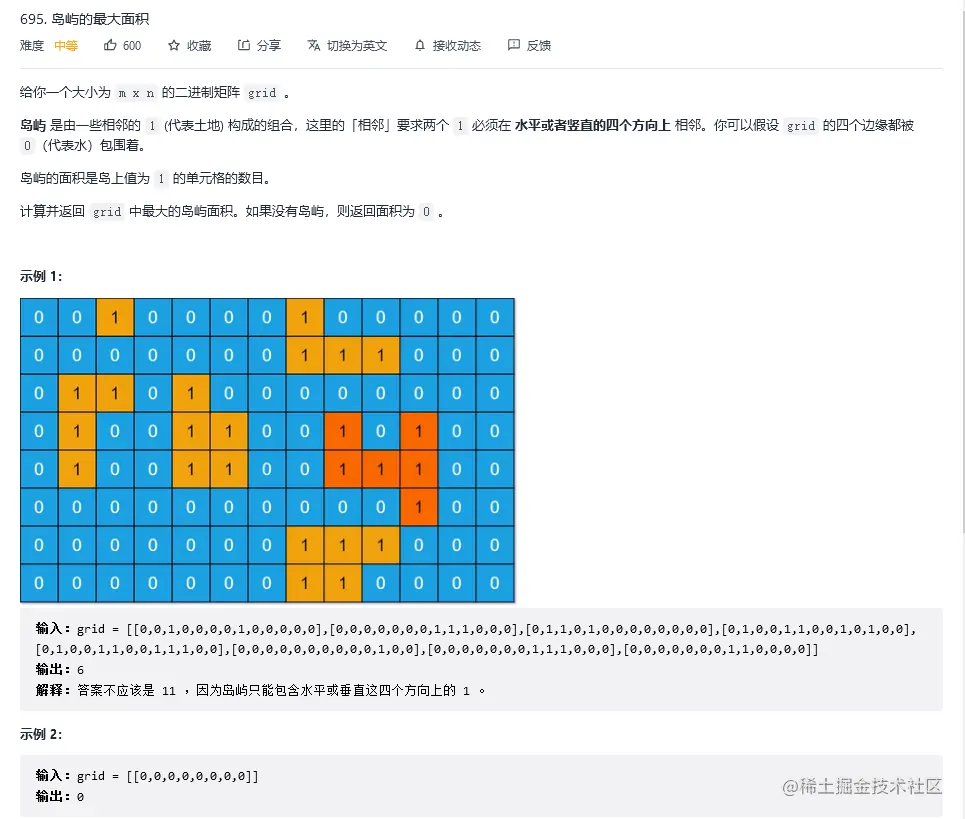Click the inline grid code in first sentence
This screenshot has width=965, height=819.
262,93
